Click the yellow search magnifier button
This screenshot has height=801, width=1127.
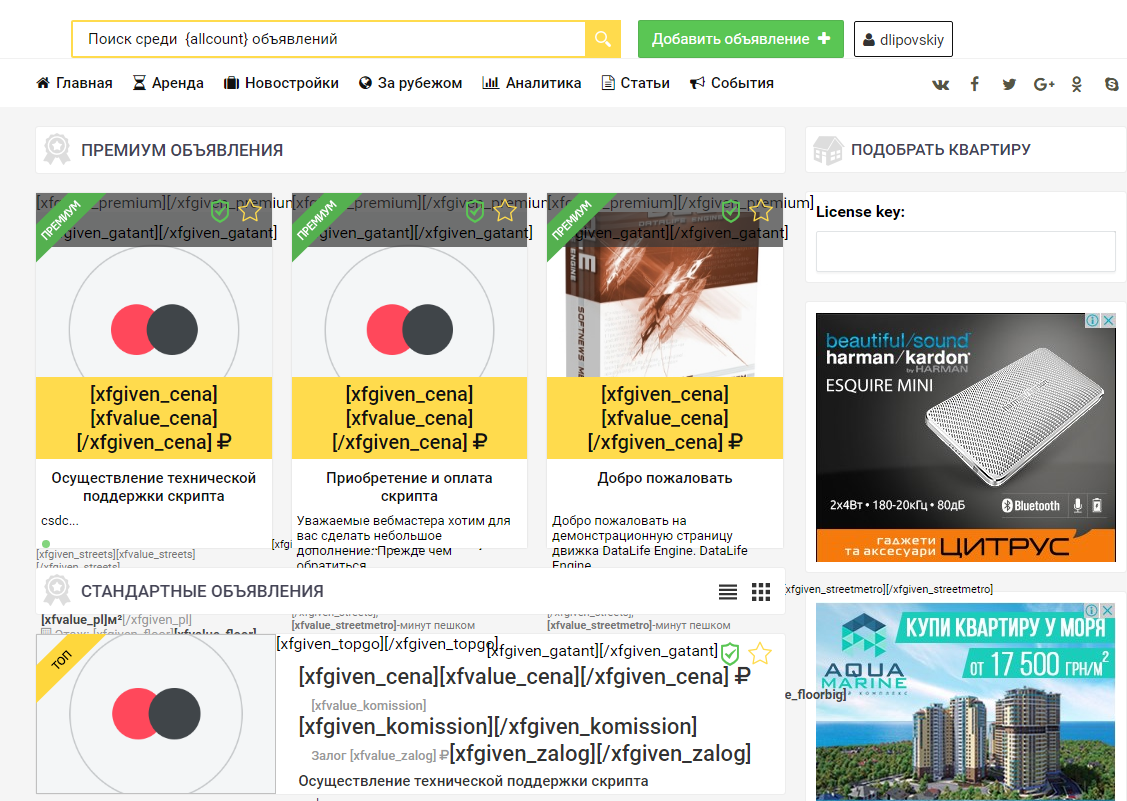(602, 39)
